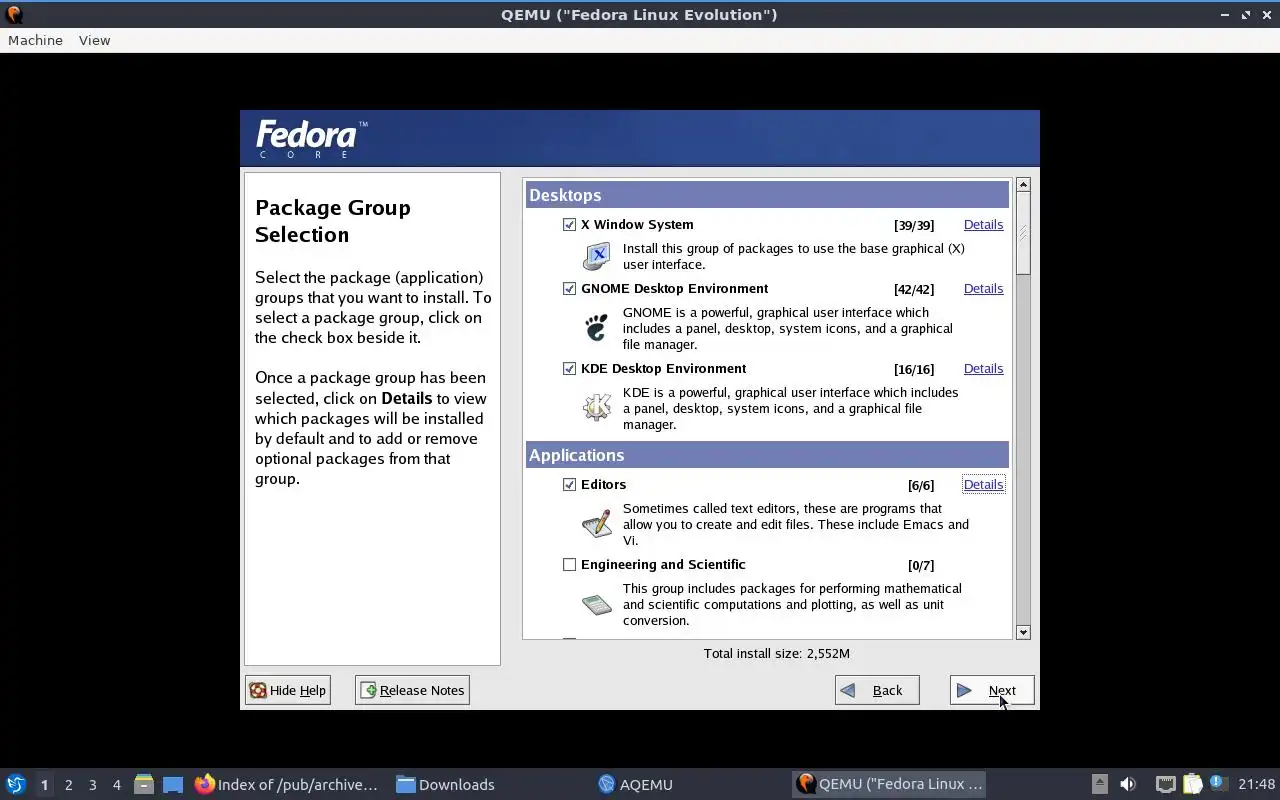Click the 21:48 clock

1257,784
